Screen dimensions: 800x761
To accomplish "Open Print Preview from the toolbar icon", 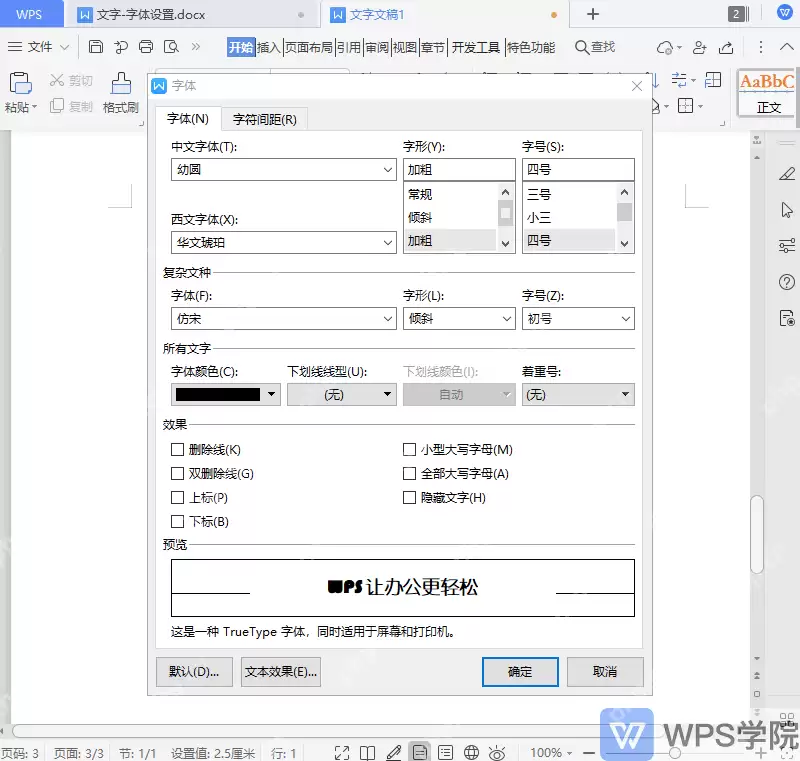I will (171, 47).
